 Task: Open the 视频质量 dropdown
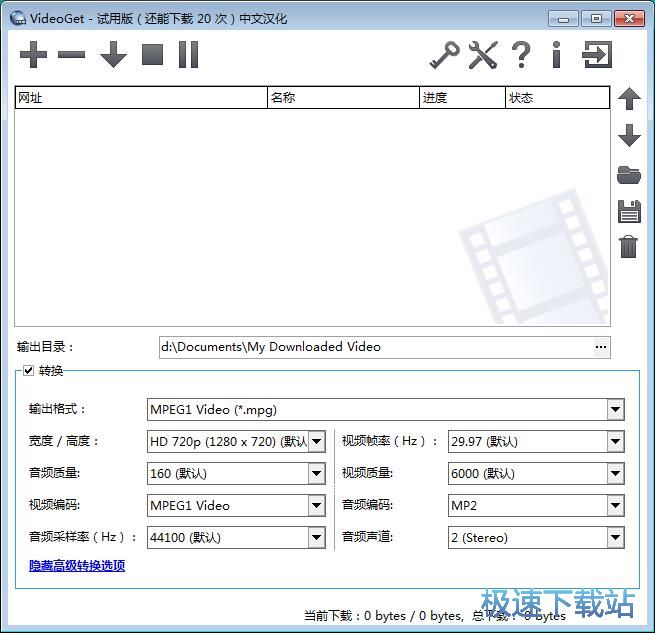coord(615,473)
